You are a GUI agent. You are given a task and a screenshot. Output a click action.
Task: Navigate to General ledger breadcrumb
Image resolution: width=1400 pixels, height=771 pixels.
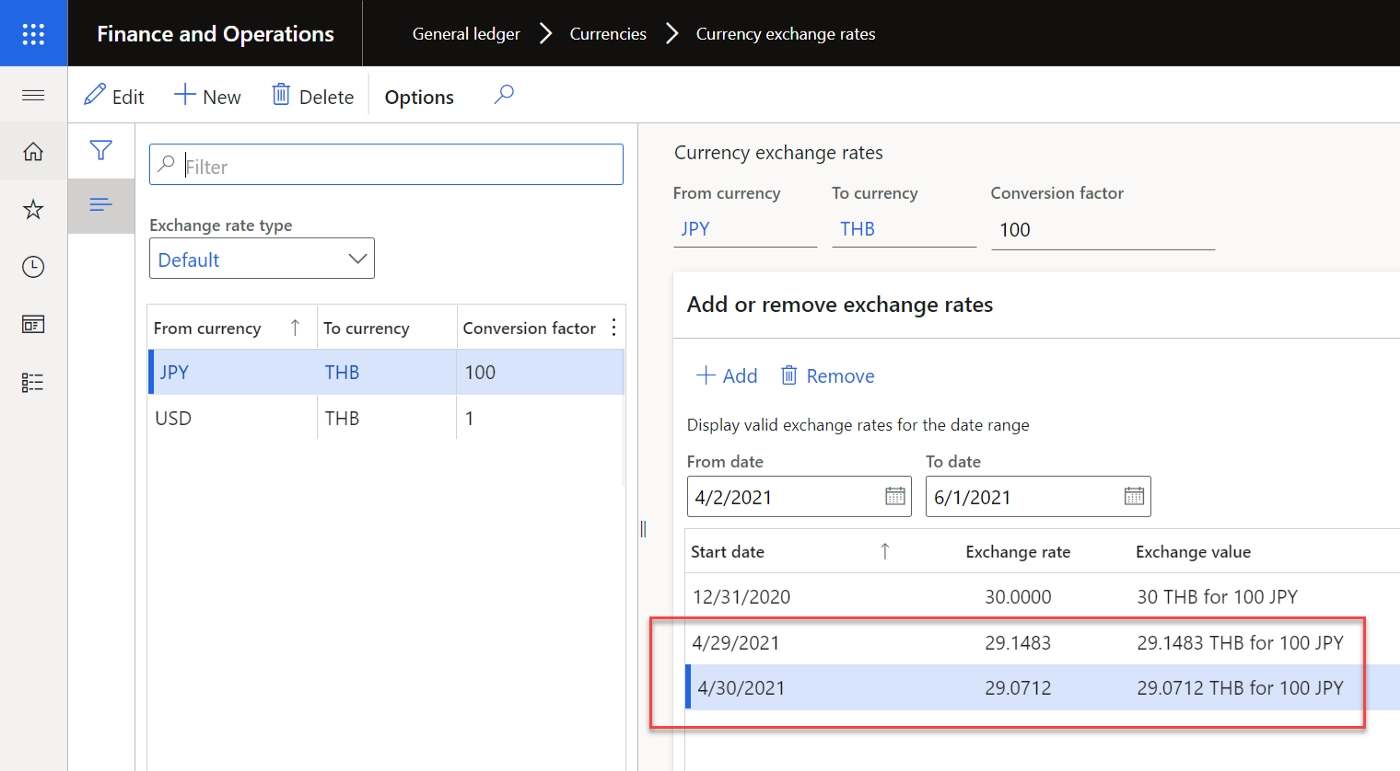click(x=466, y=34)
